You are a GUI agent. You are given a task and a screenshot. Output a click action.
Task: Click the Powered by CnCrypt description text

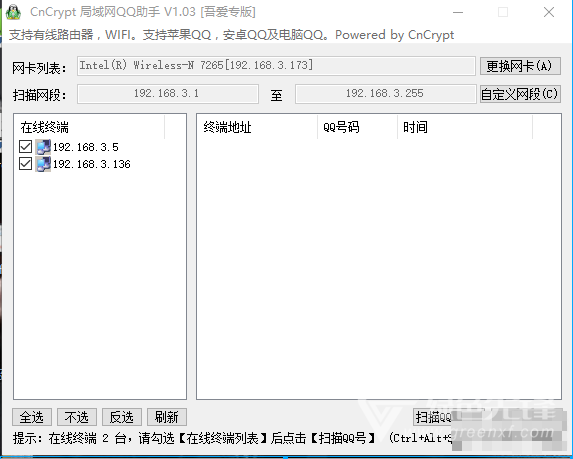(394, 35)
